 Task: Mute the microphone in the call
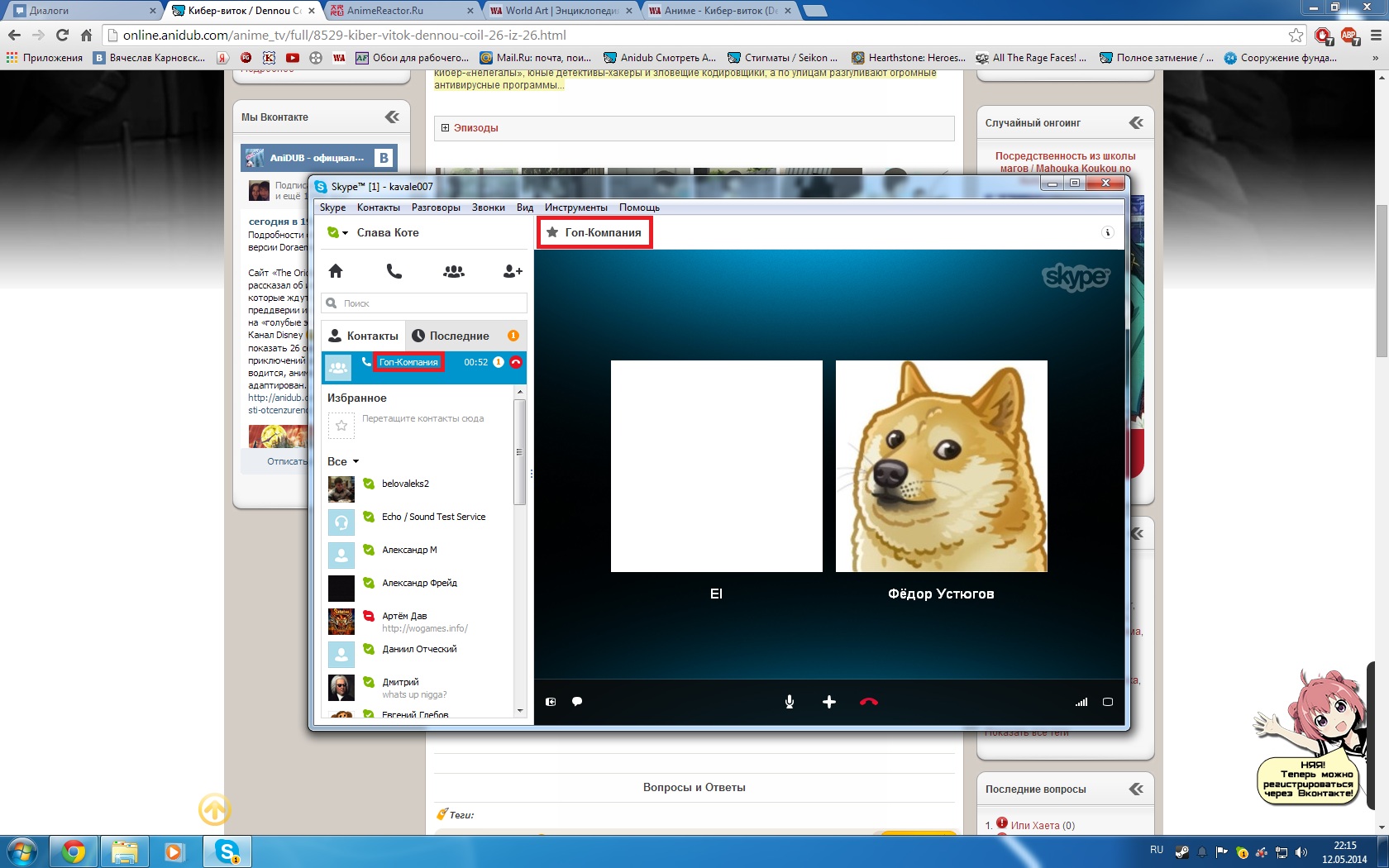(x=790, y=702)
